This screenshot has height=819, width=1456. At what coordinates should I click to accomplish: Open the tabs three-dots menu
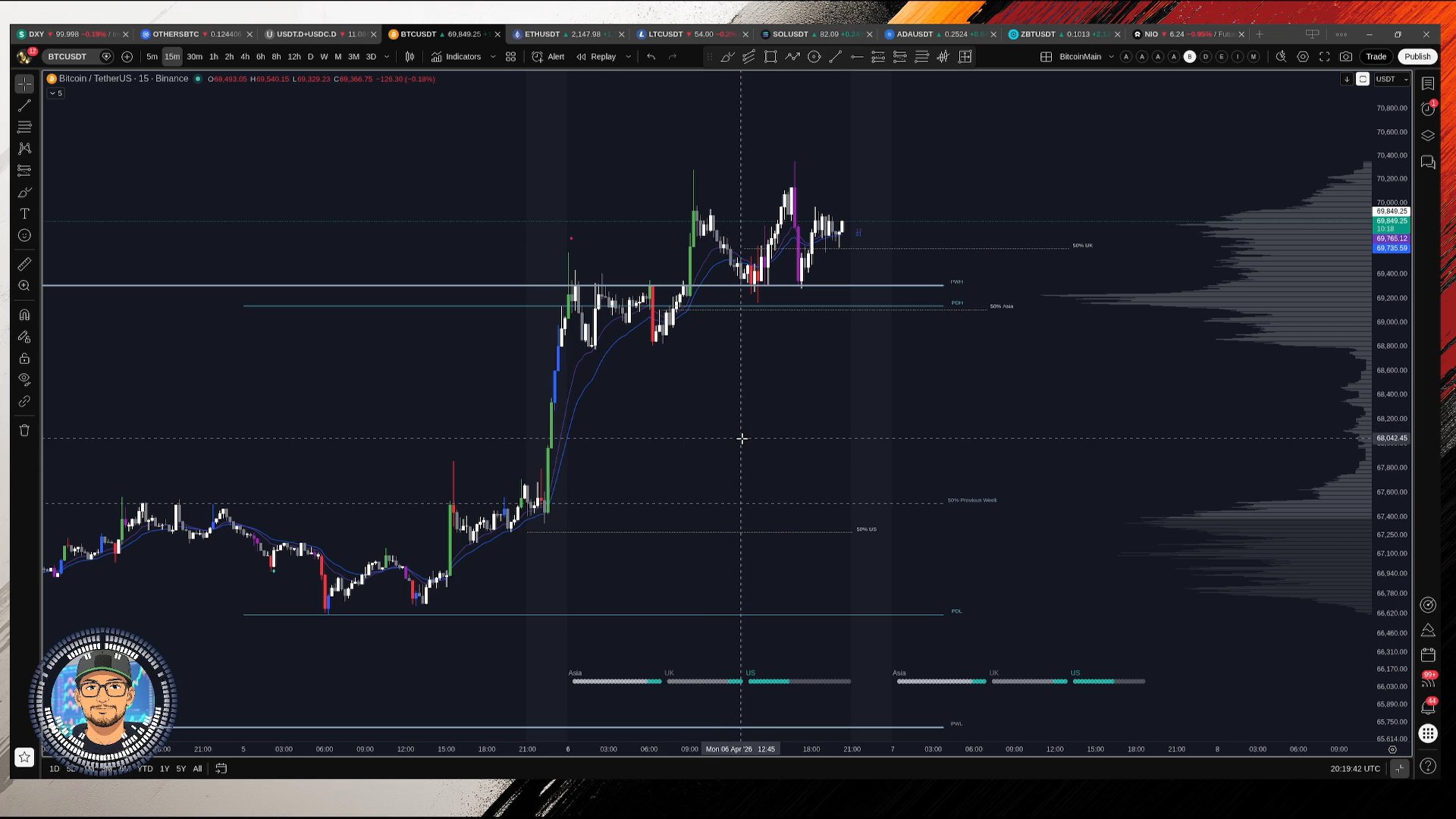[1341, 34]
